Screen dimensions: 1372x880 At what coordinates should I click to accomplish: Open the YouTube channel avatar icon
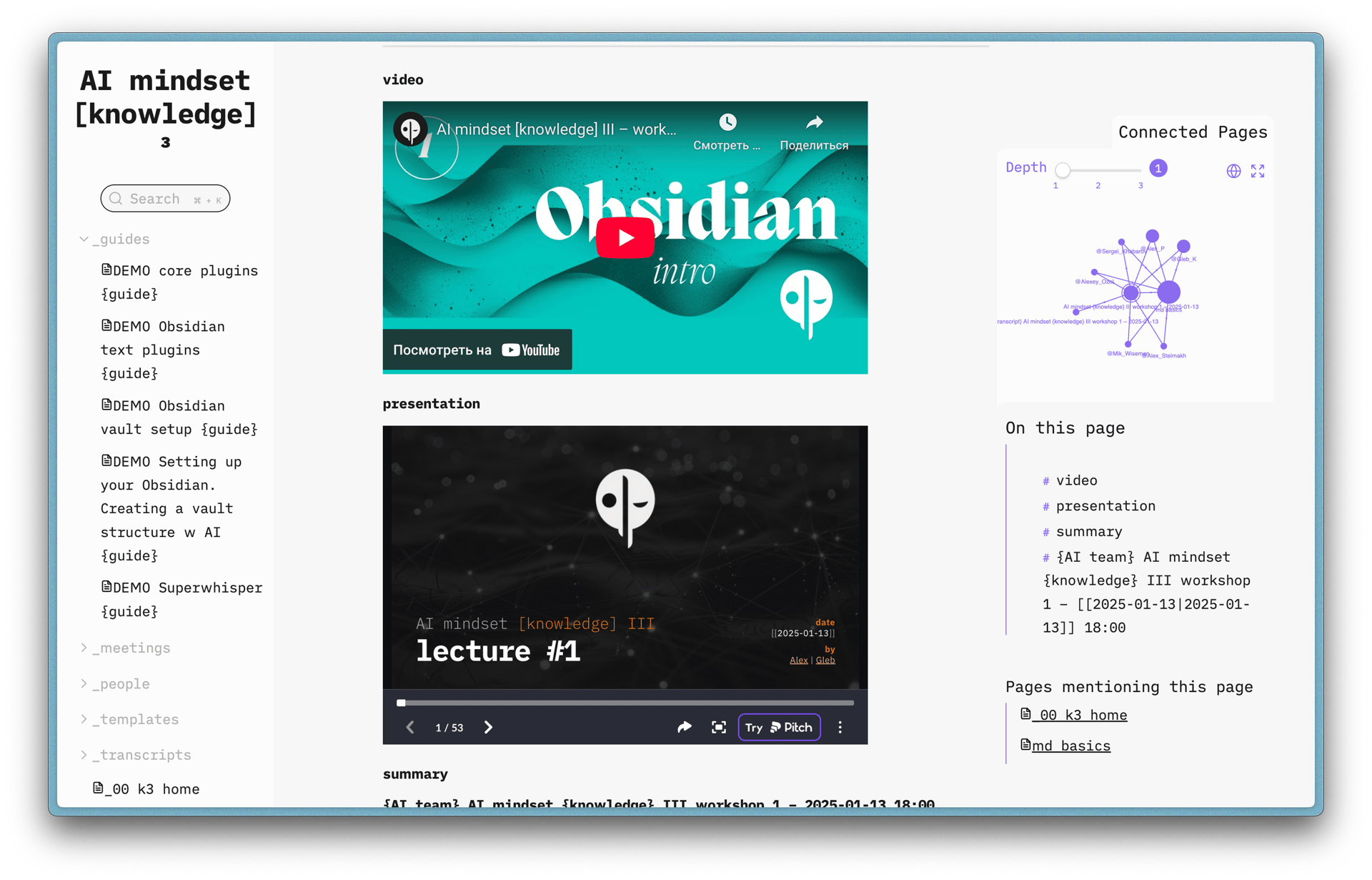click(411, 129)
